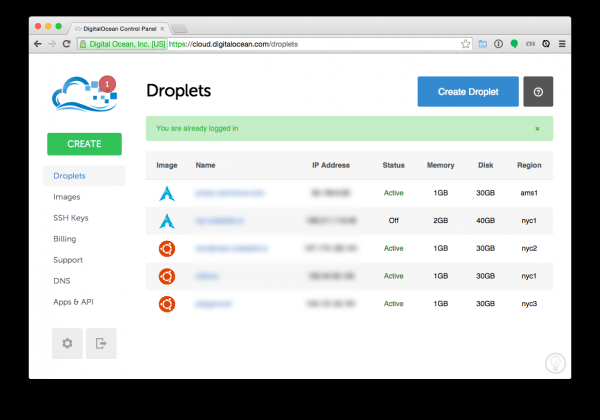Click the css extension icon
The width and height of the screenshot is (600, 420).
coord(530,44)
